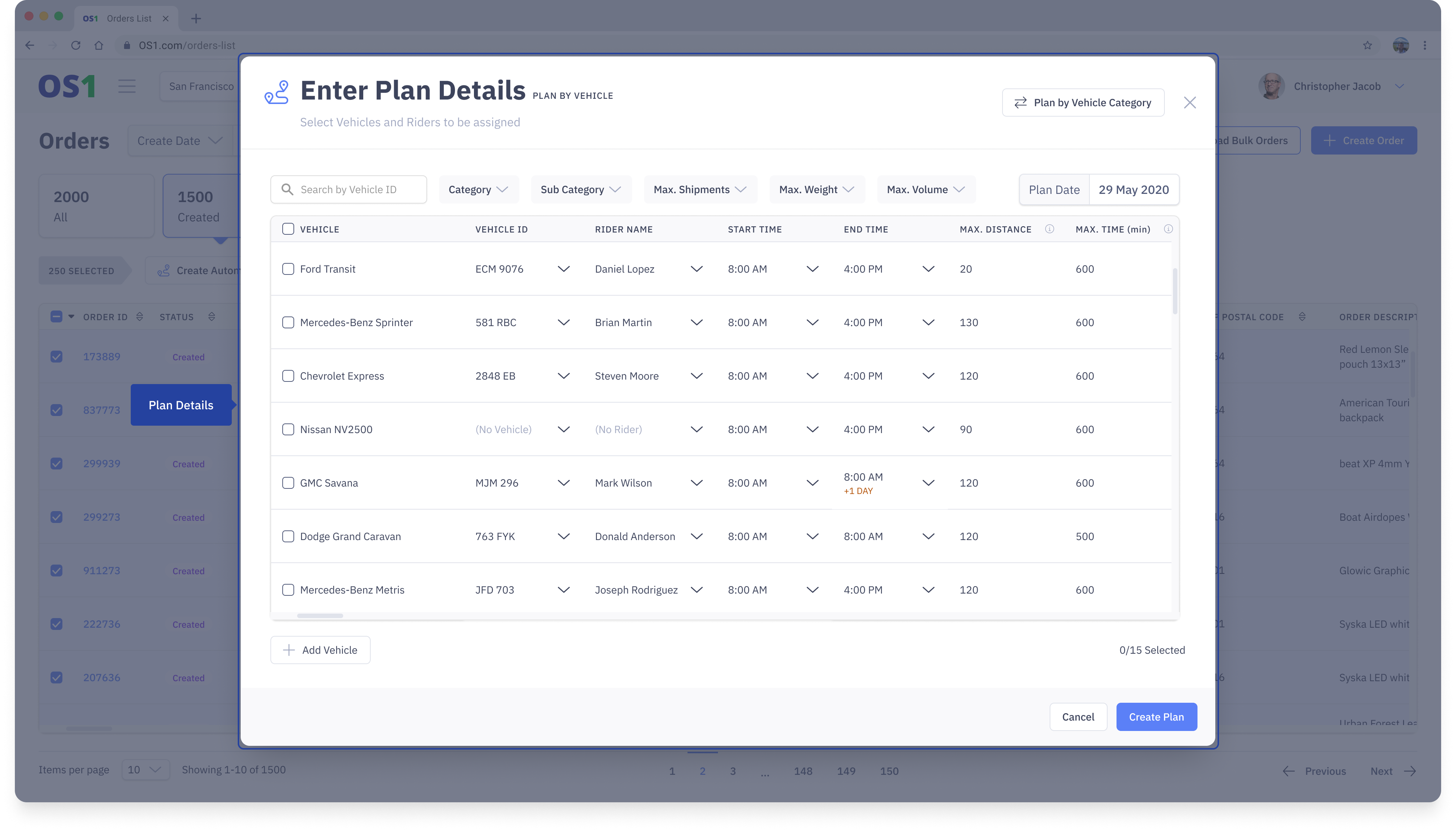Viewport: 1456px width, 832px height.
Task: Click the browser home icon
Action: pos(99,45)
